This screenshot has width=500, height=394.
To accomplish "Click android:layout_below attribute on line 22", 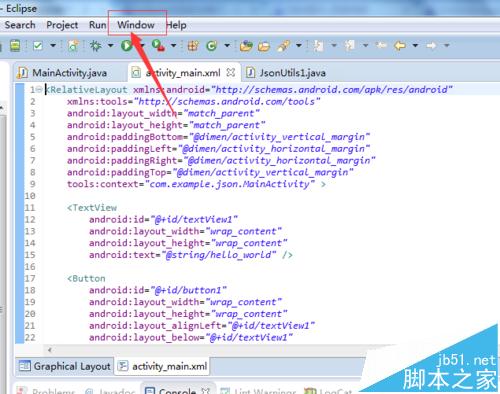I will tap(144, 338).
